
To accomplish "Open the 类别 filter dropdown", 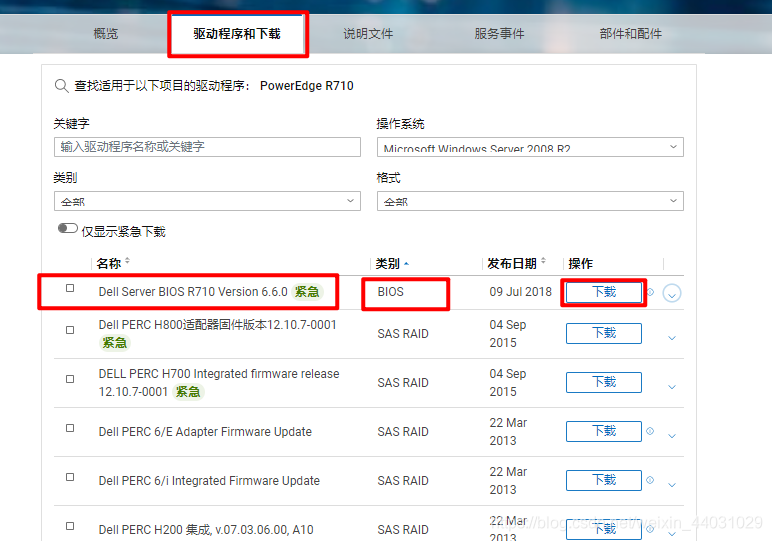I will click(x=207, y=201).
